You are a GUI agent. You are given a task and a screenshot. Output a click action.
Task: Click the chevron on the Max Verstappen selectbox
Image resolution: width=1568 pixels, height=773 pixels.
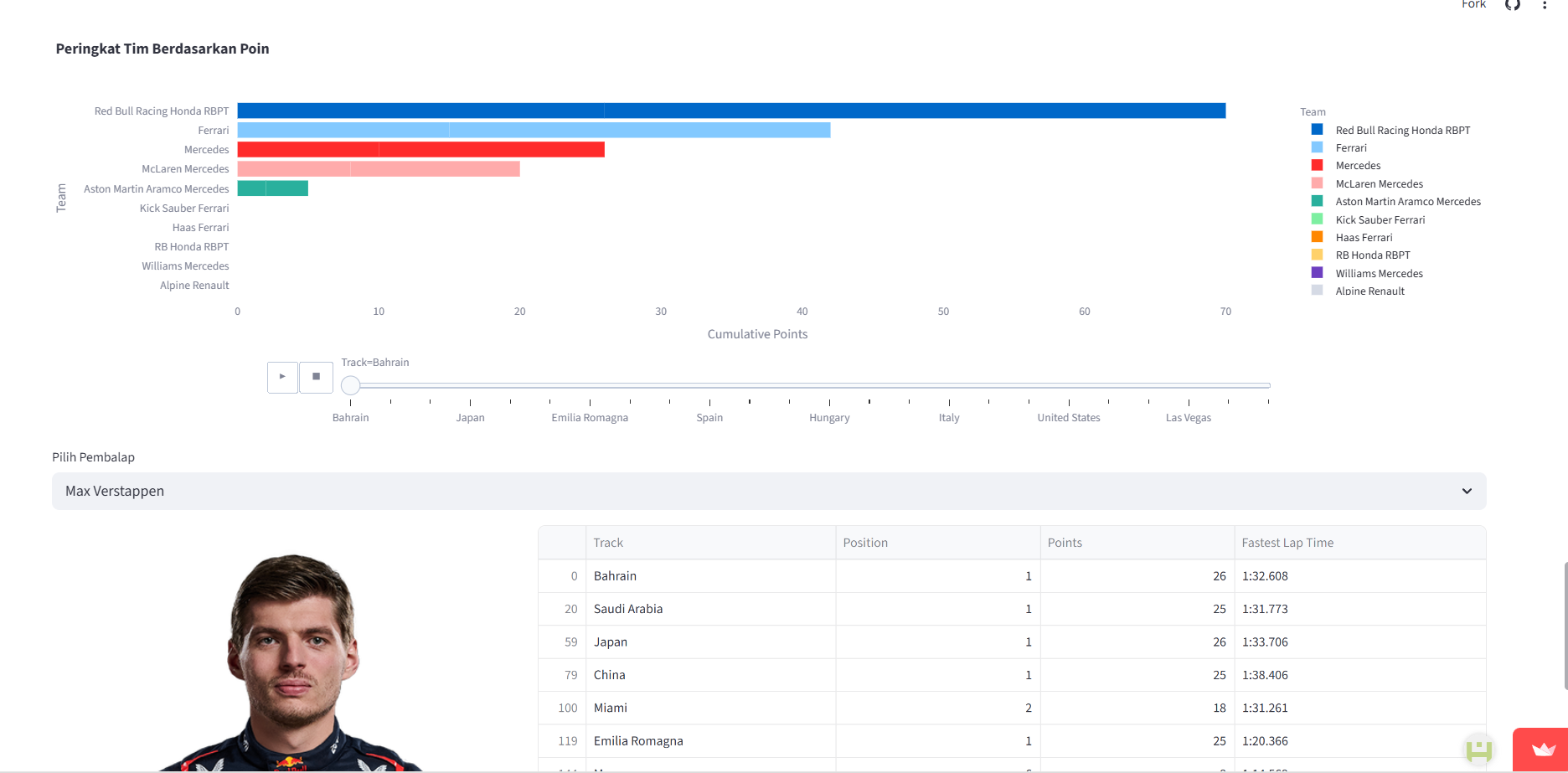(x=1467, y=492)
